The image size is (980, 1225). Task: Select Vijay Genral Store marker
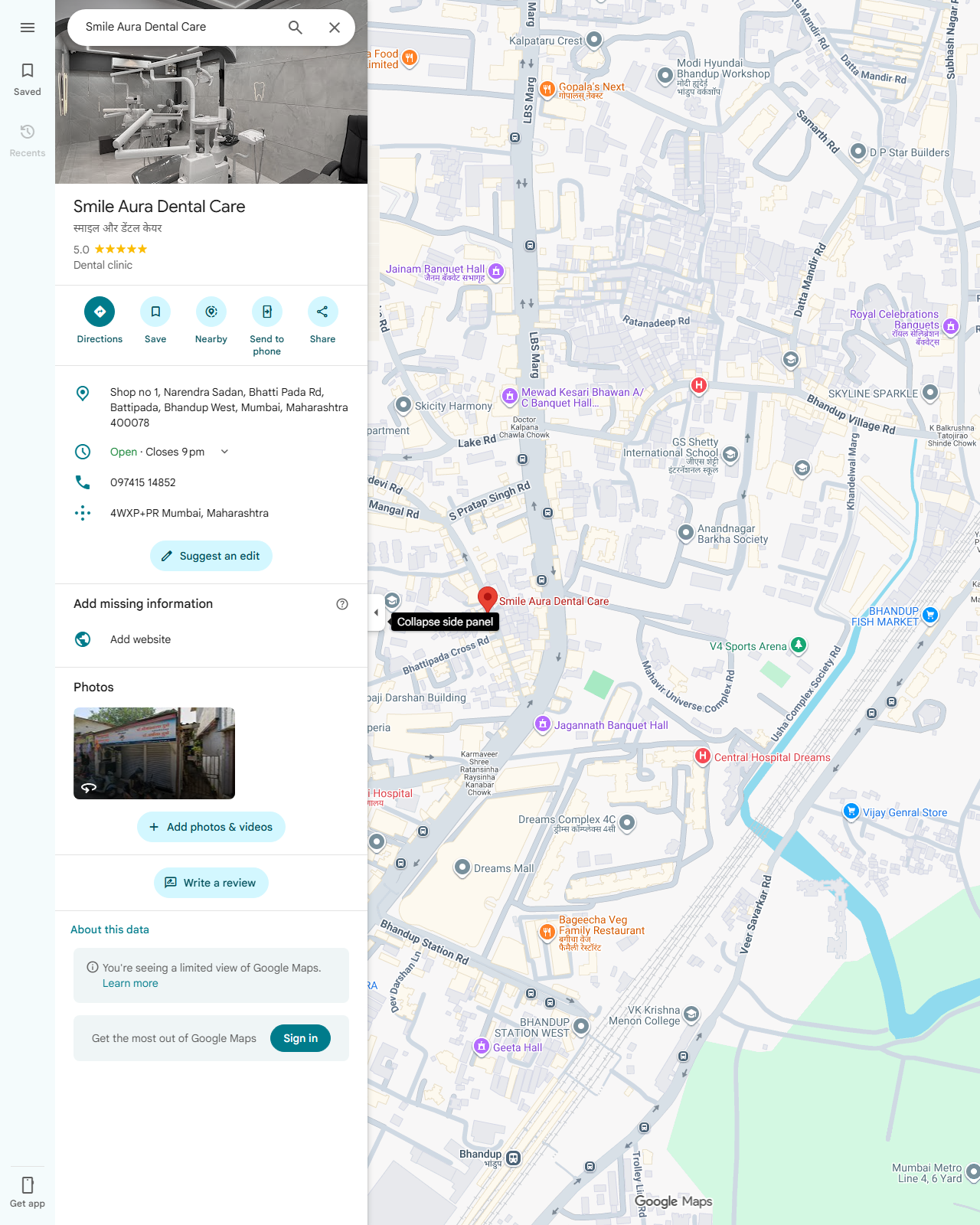[851, 811]
